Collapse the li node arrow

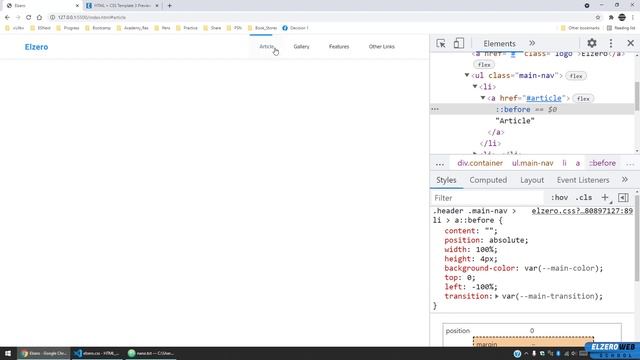[x=475, y=87]
